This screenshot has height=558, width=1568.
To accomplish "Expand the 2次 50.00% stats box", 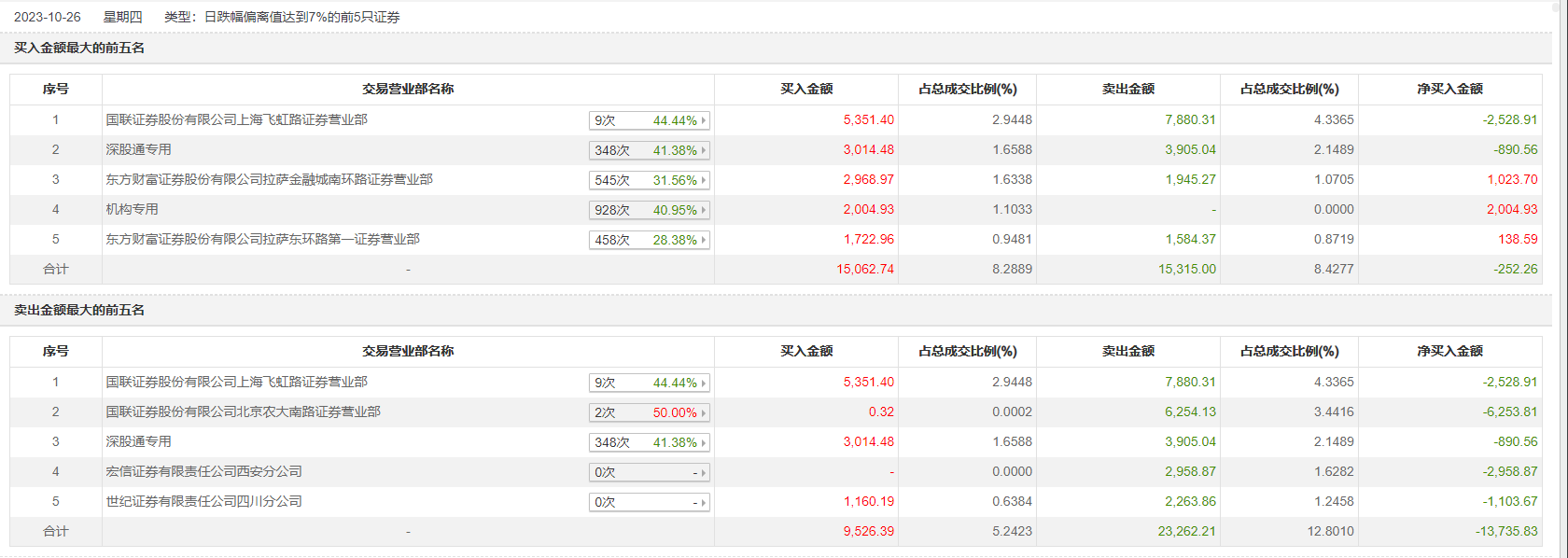I will click(x=650, y=412).
